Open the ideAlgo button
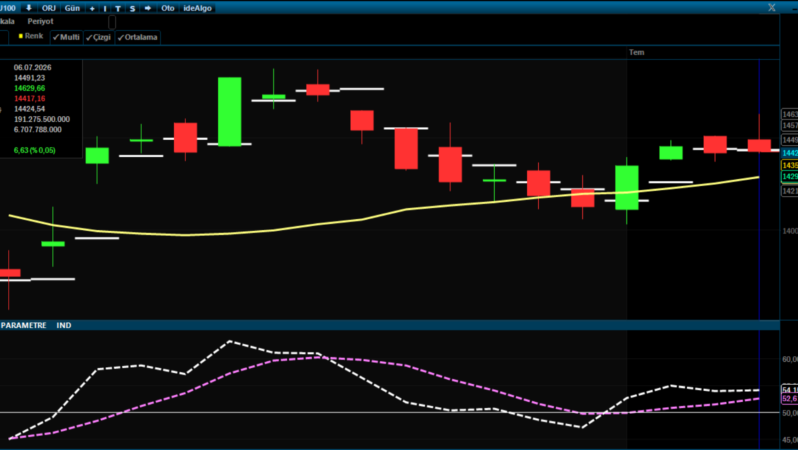 [x=197, y=8]
